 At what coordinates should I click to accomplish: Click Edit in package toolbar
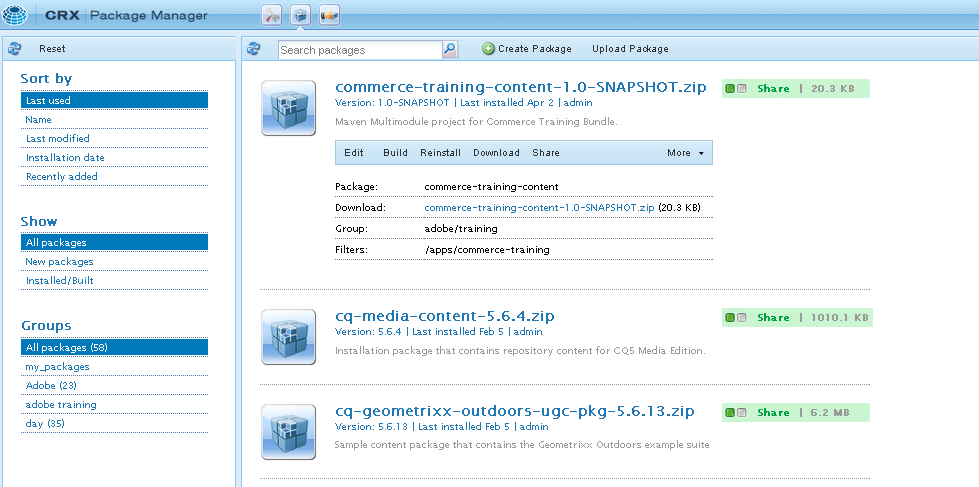click(353, 152)
